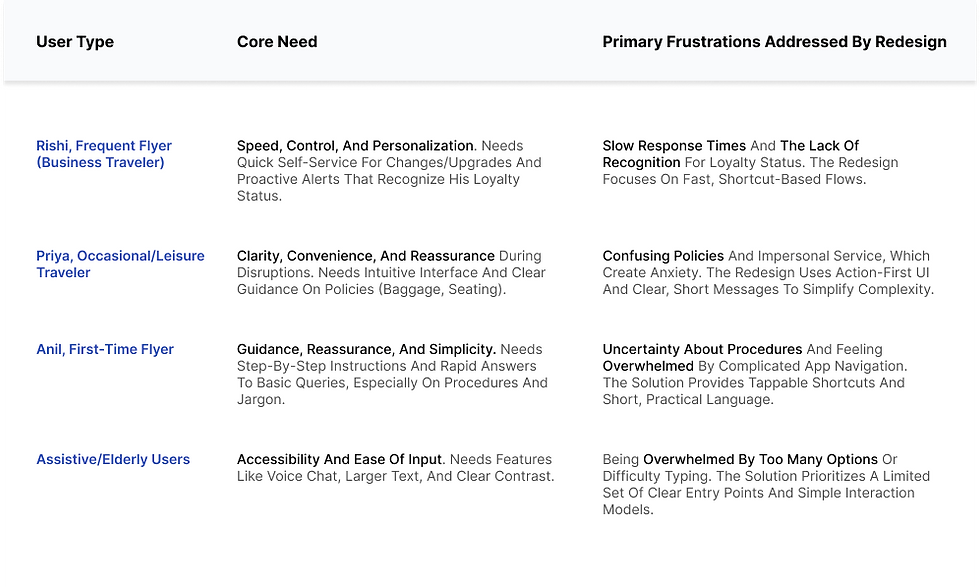Select the bold Clarity, Convenience, And Reassurance text
Viewport: 980px width, 587px height.
click(x=366, y=256)
